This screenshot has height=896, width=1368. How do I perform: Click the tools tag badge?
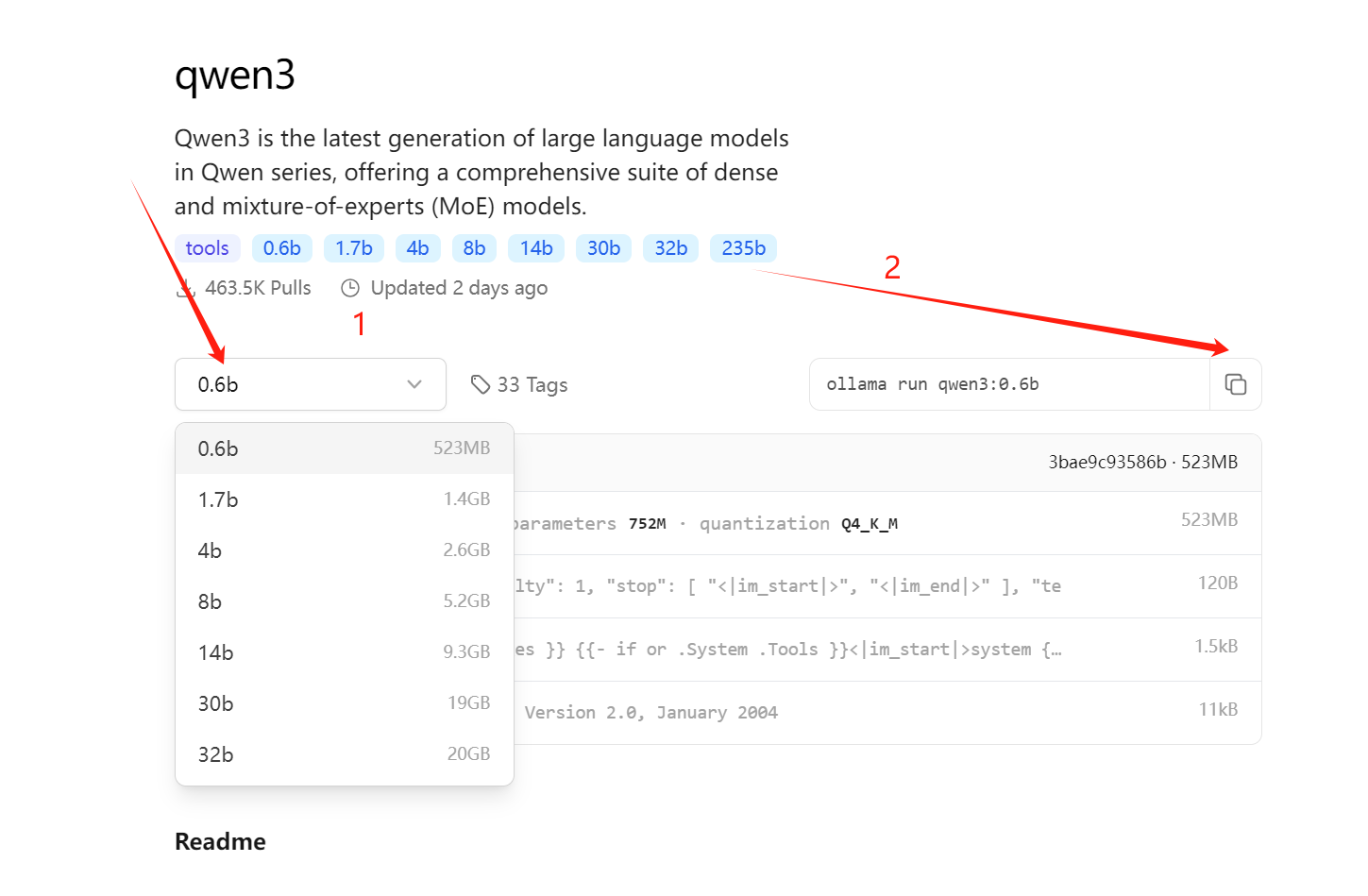[208, 248]
